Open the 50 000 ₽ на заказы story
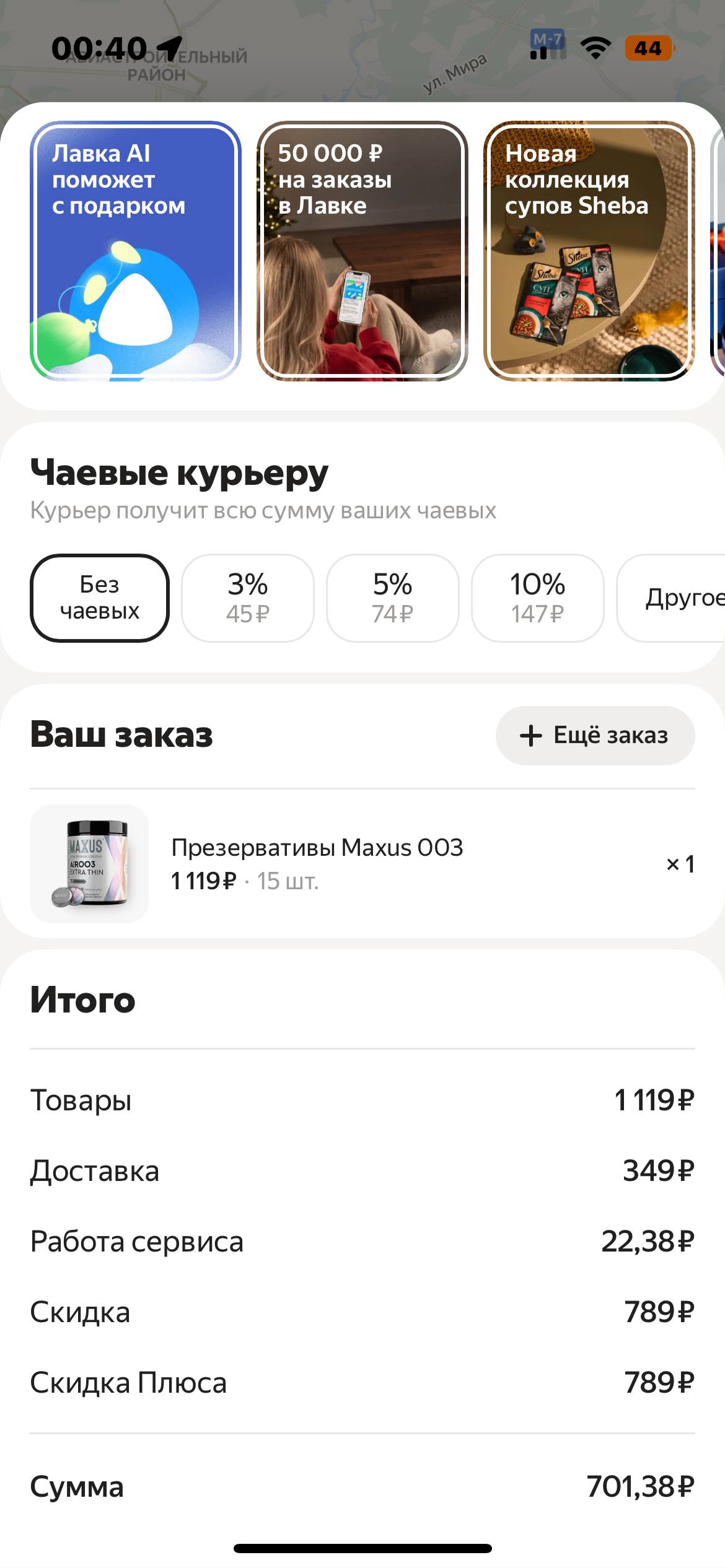Screen dimensions: 725x1568 [x=362, y=251]
